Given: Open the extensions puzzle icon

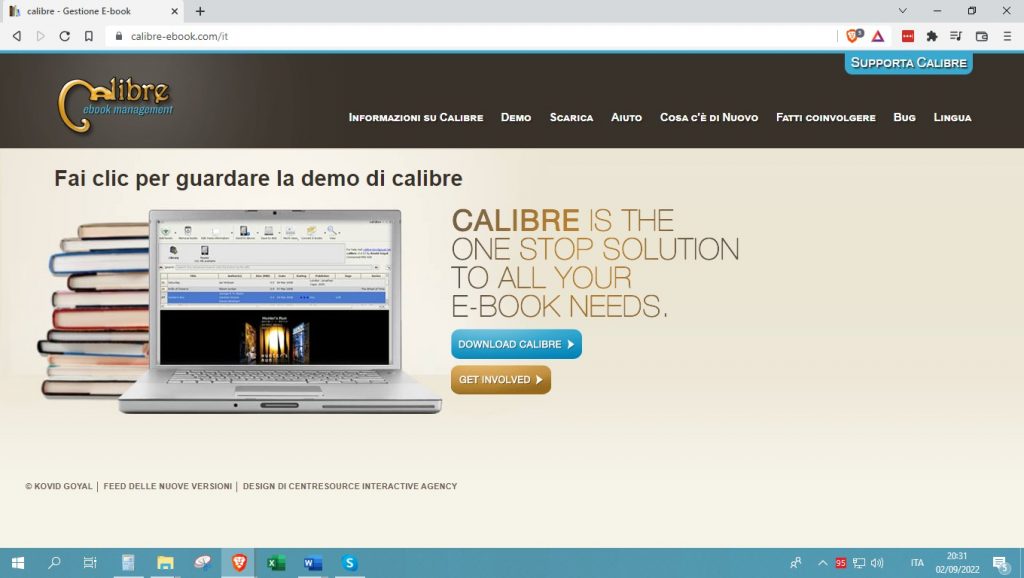Looking at the screenshot, I should click(x=933, y=34).
